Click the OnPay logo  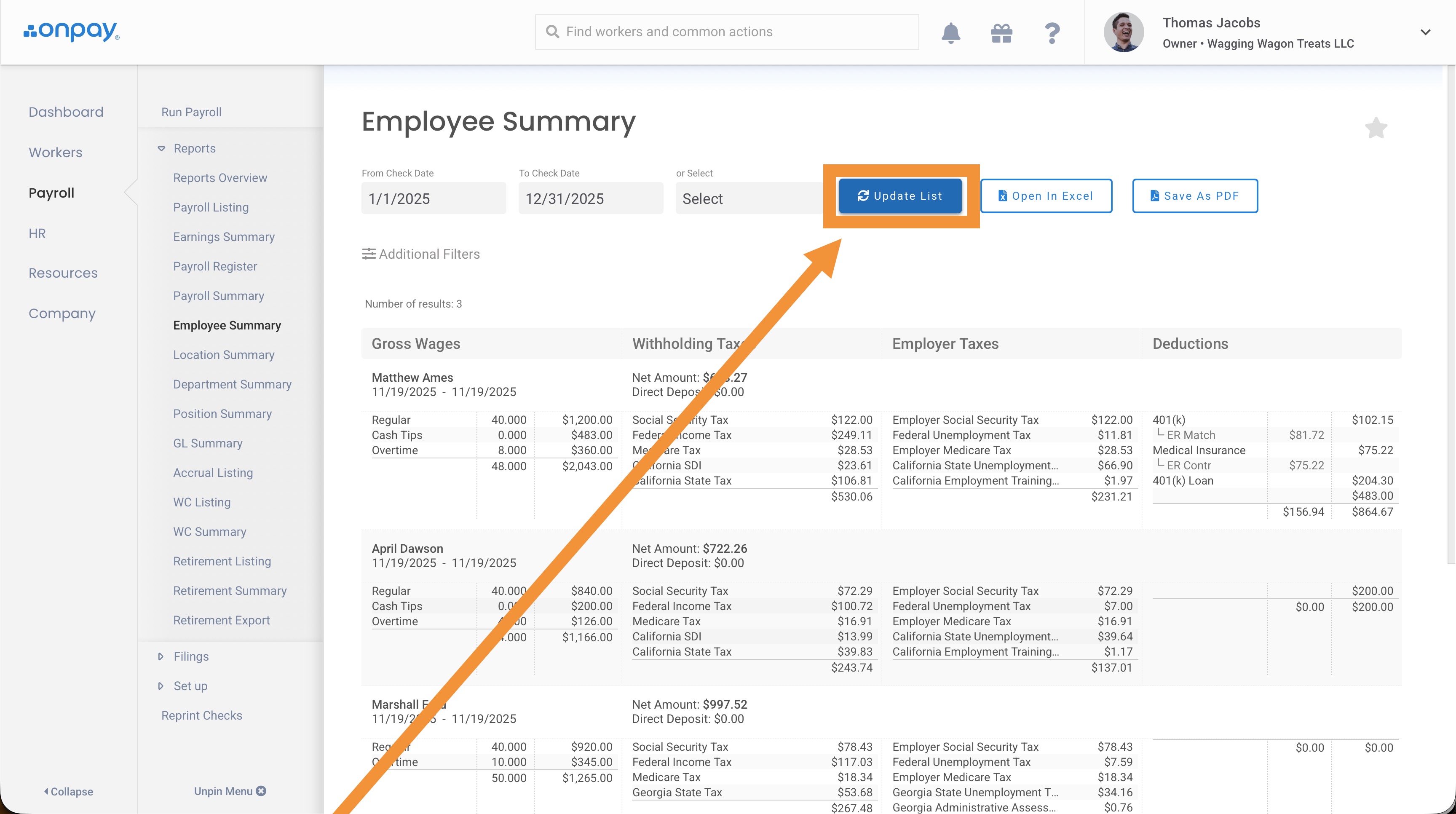click(x=71, y=32)
